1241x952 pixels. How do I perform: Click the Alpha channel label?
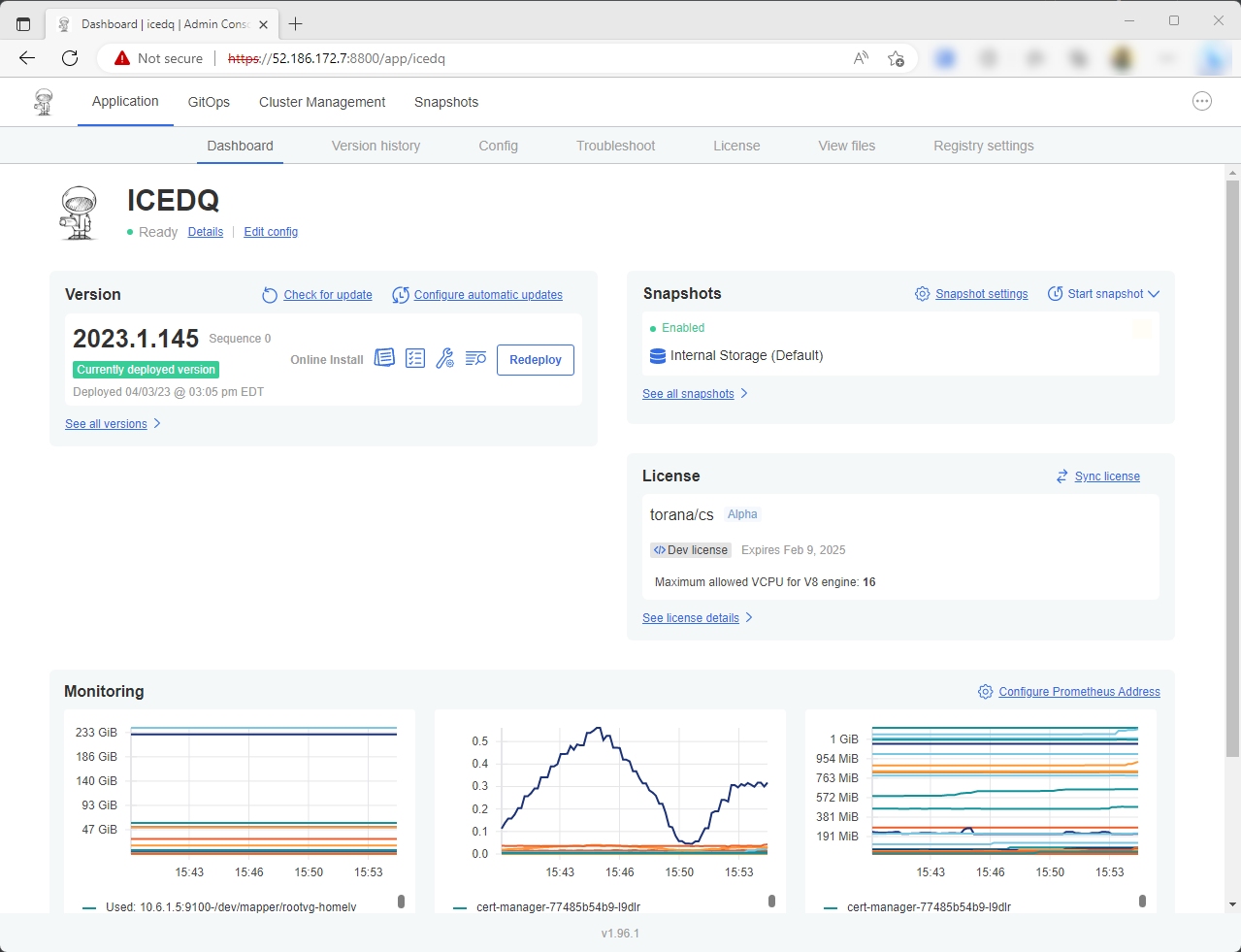click(742, 514)
